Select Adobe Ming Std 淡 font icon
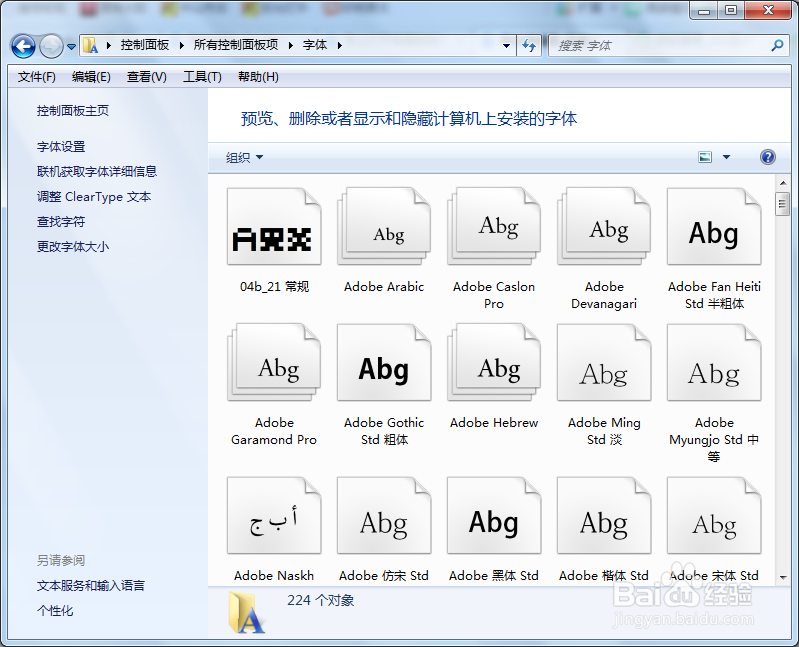 point(604,363)
